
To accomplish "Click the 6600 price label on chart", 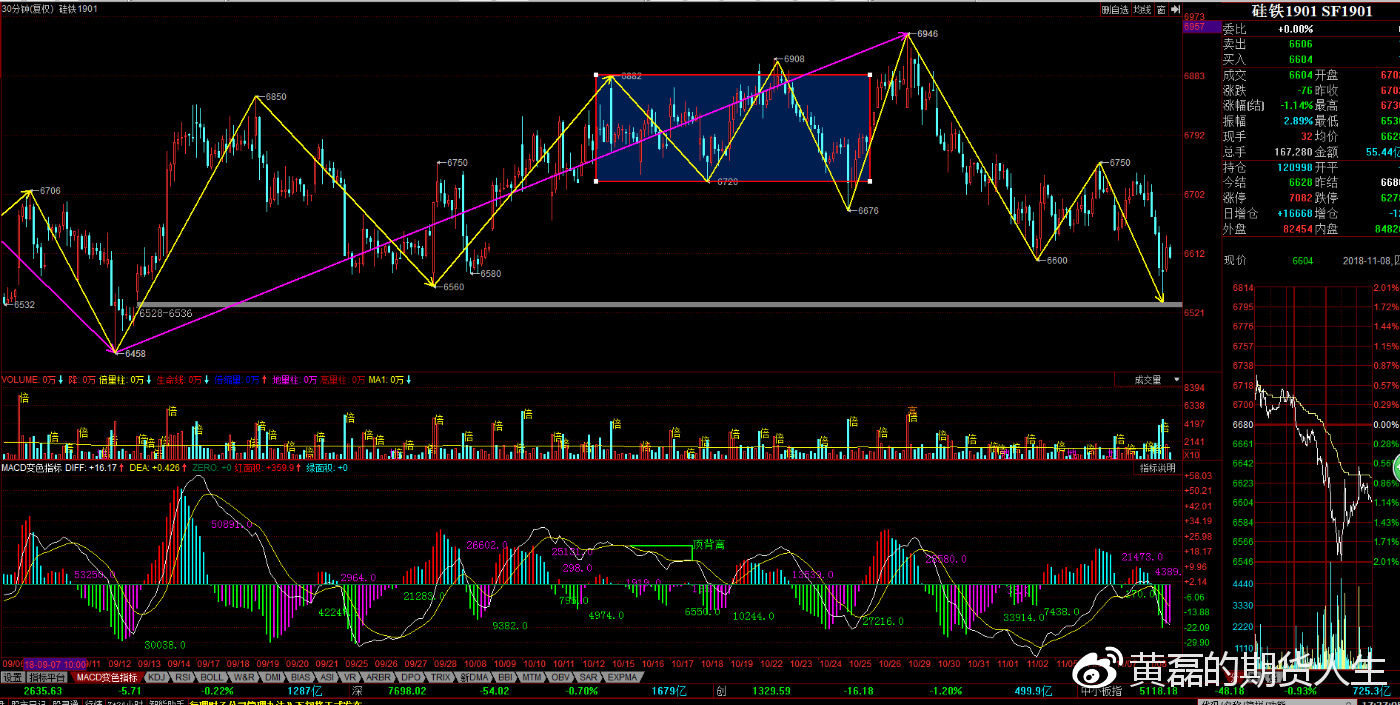I will coord(1056,260).
